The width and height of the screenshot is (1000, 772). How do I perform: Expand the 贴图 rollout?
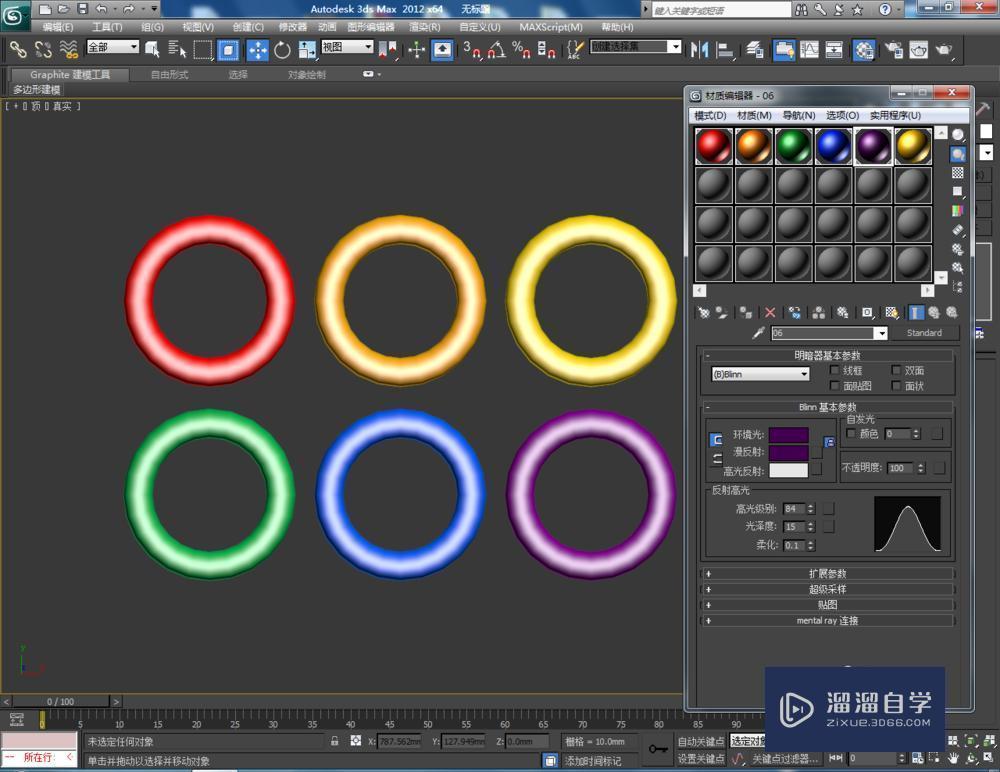827,604
